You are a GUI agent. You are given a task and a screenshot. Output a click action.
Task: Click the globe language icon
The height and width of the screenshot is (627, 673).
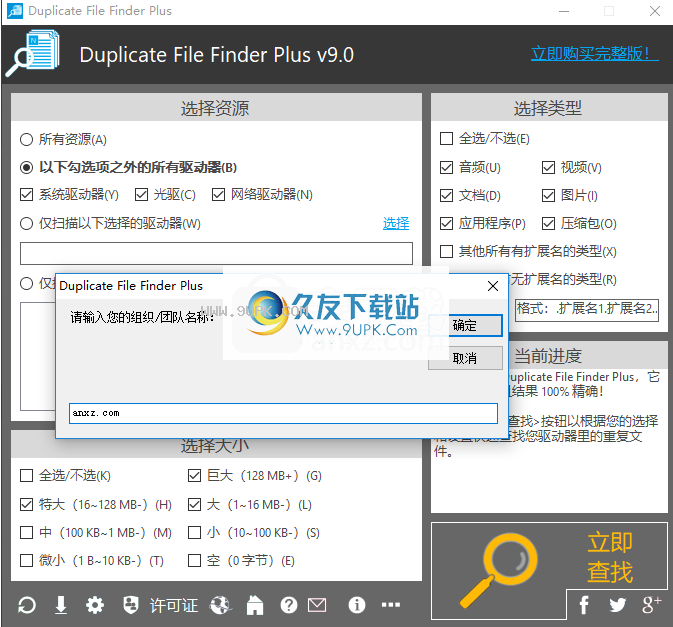click(220, 605)
